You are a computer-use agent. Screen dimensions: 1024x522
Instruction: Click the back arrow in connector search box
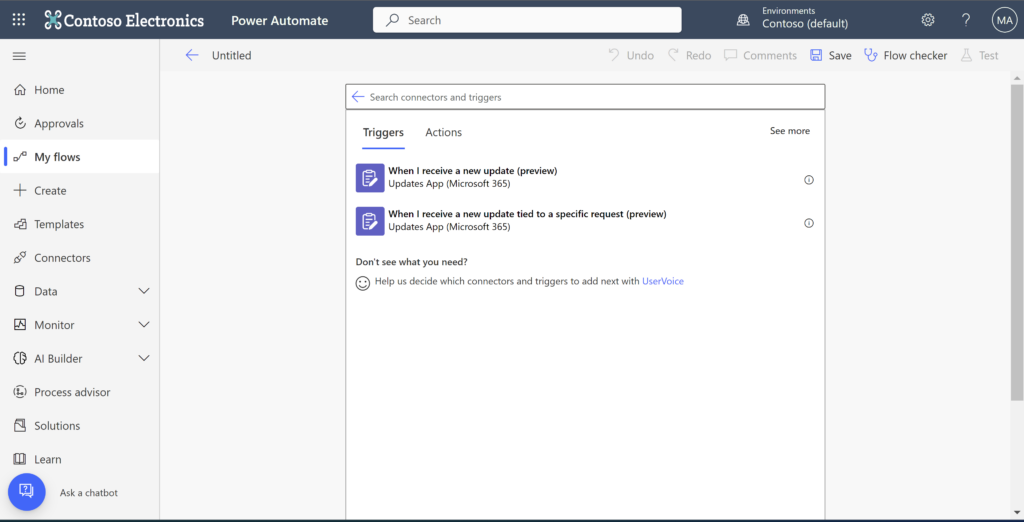point(358,97)
